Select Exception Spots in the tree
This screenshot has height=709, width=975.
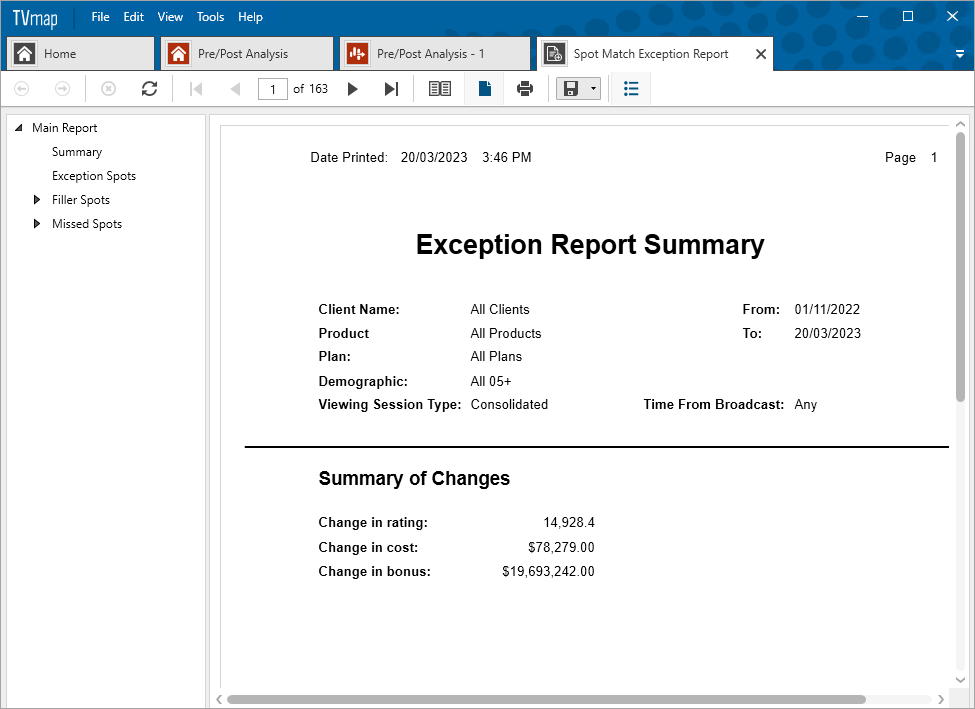(x=94, y=176)
